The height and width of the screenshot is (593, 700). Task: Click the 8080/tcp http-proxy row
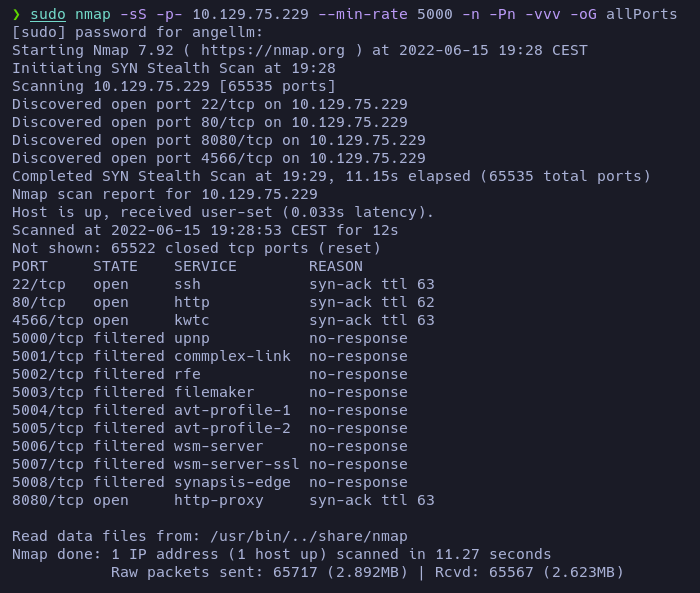(x=223, y=500)
